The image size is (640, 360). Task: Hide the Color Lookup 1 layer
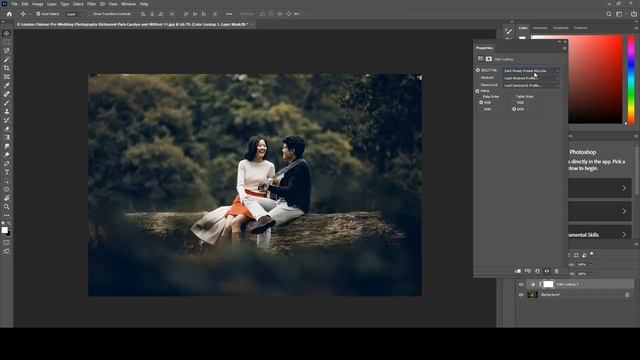pyautogui.click(x=521, y=284)
